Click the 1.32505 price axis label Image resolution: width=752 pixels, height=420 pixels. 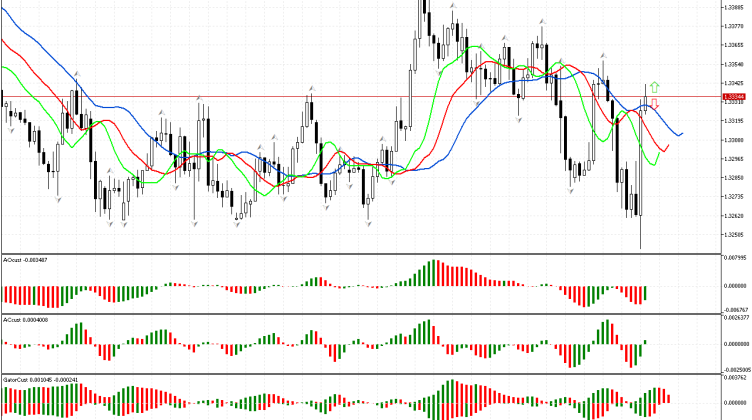coord(735,236)
